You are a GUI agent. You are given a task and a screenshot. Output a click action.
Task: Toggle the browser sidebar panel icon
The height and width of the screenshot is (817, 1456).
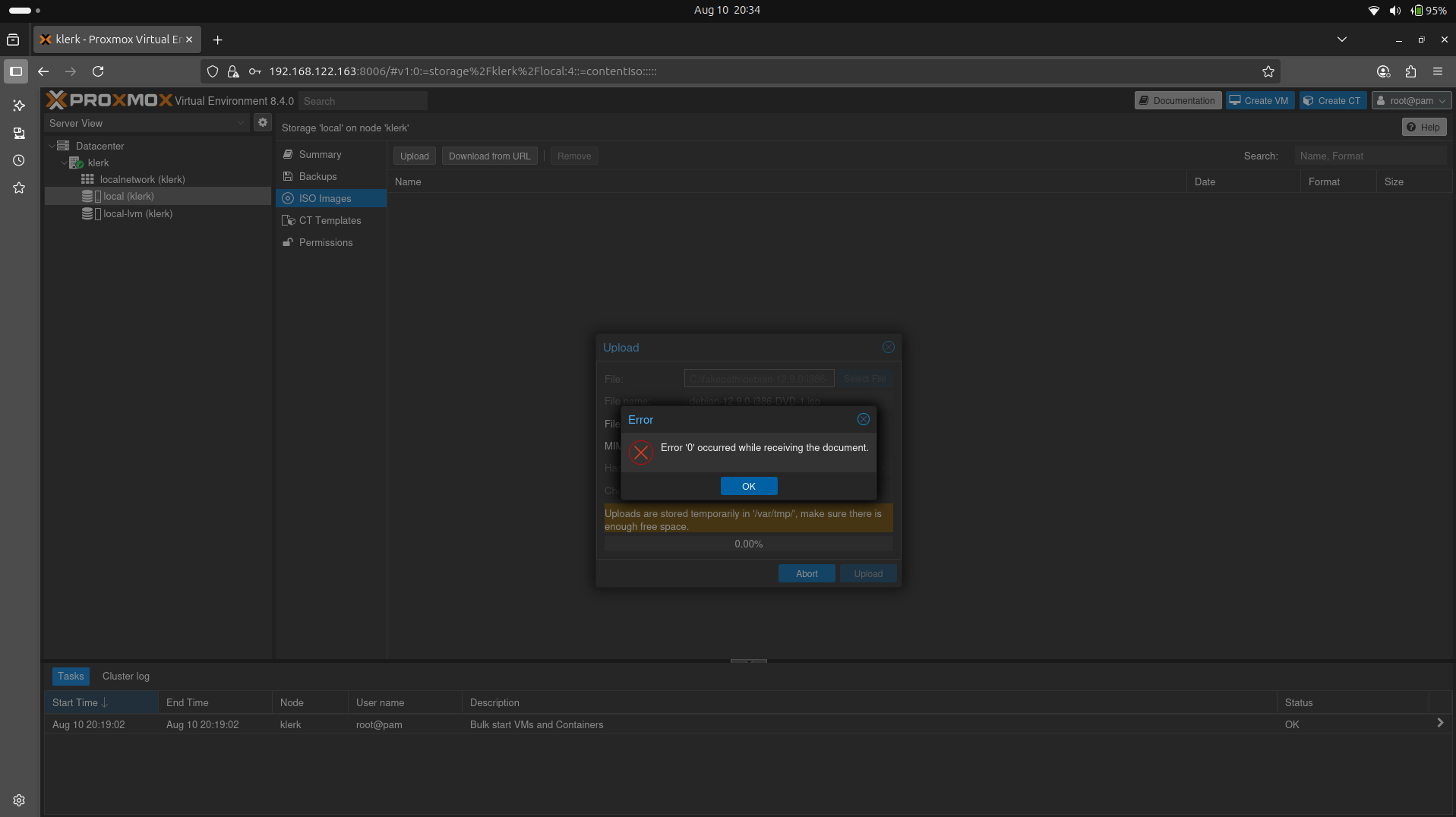[x=15, y=71]
